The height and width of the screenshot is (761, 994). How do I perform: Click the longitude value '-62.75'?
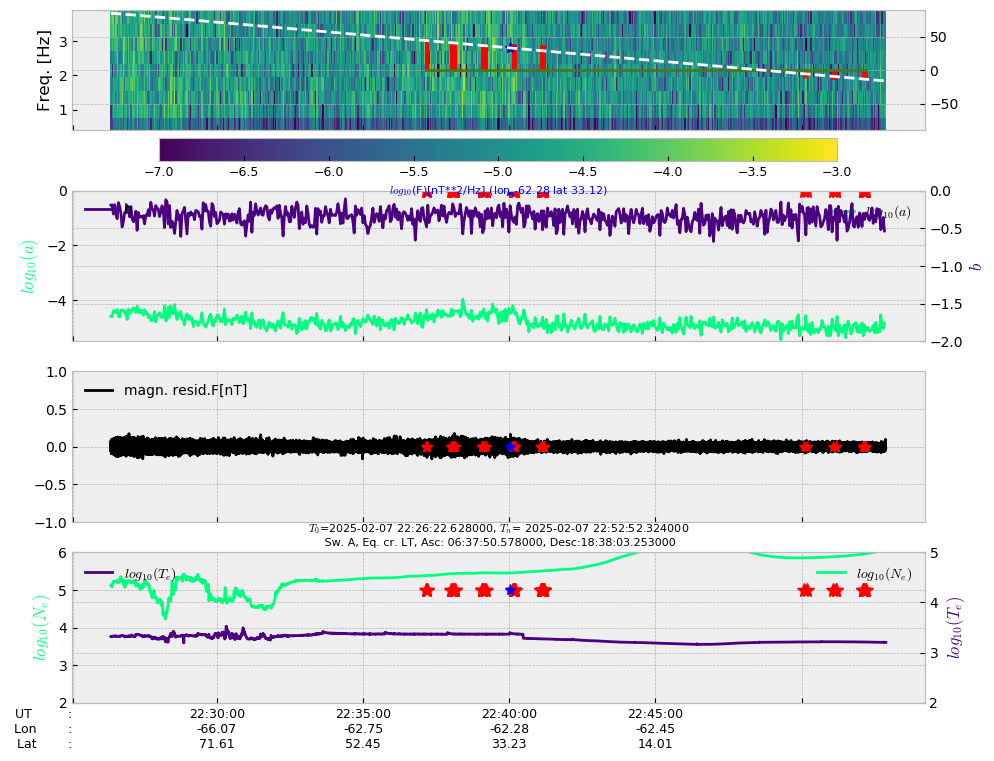tap(363, 729)
